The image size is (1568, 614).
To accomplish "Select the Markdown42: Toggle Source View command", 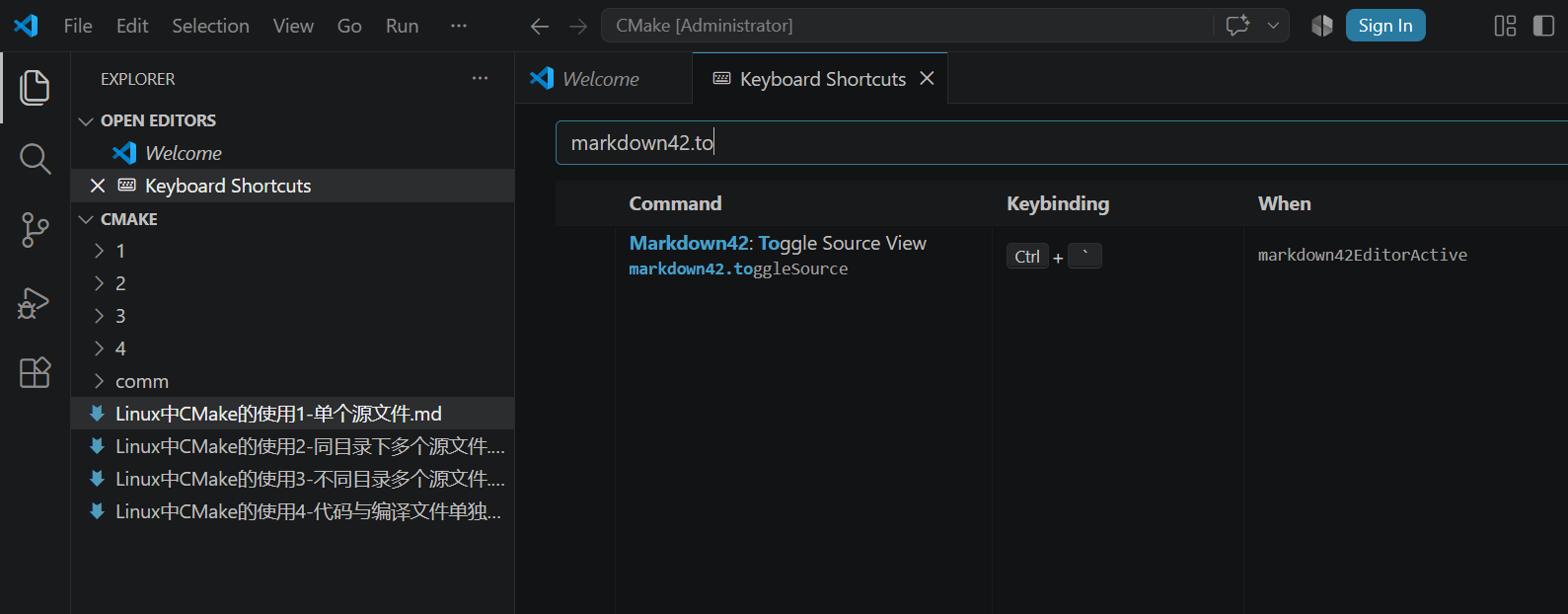I will (778, 243).
